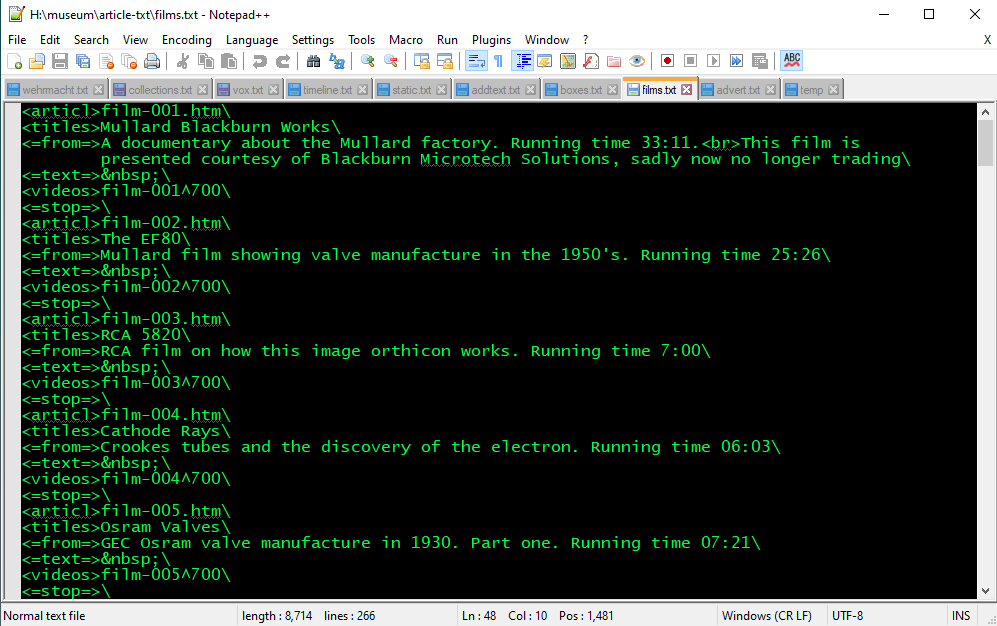This screenshot has width=997, height=626.
Task: Create a new document with the New icon
Action: pyautogui.click(x=14, y=61)
